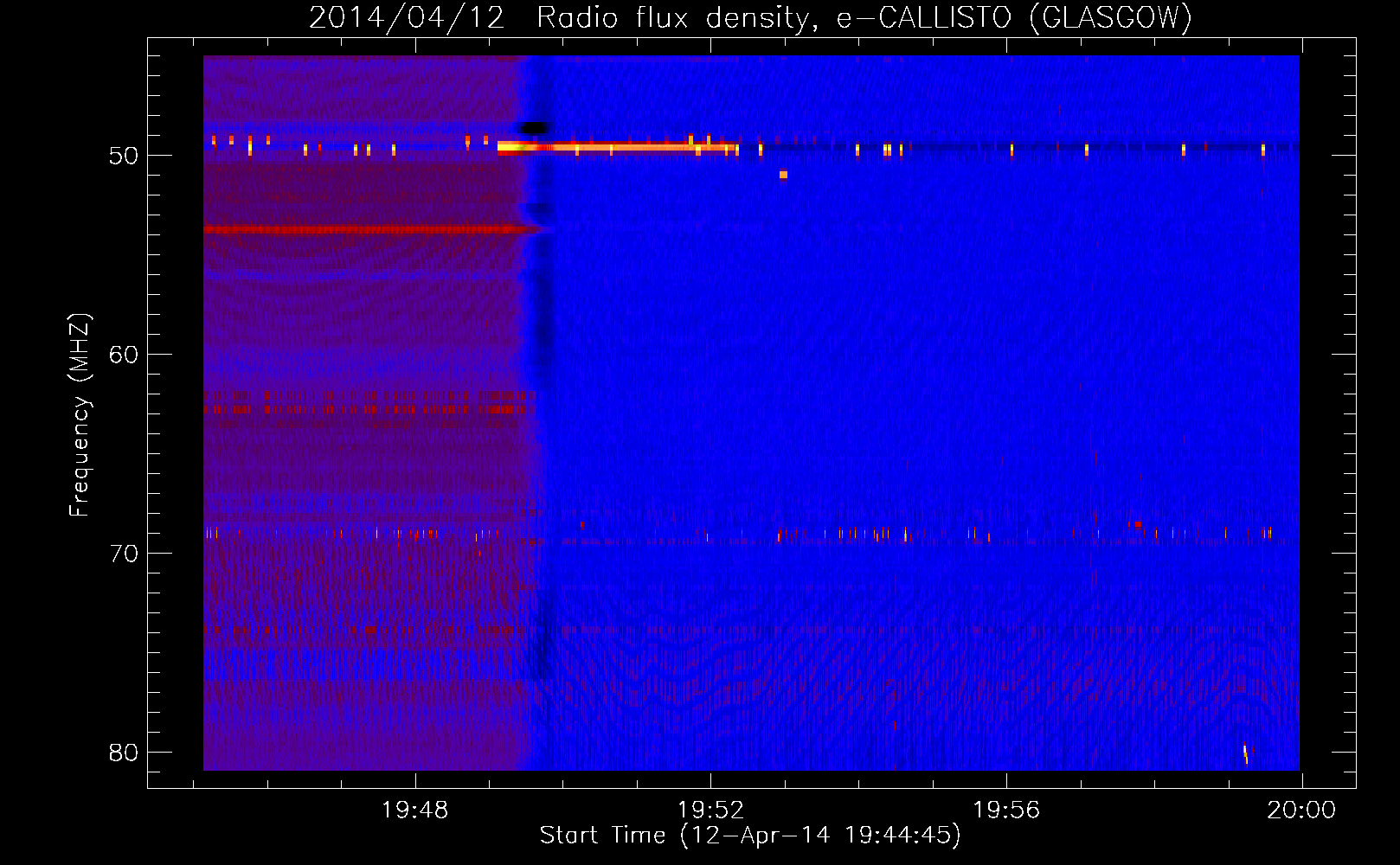Click the 19:52 time tick label
Screen dimensions: 1400x865
tap(710, 811)
